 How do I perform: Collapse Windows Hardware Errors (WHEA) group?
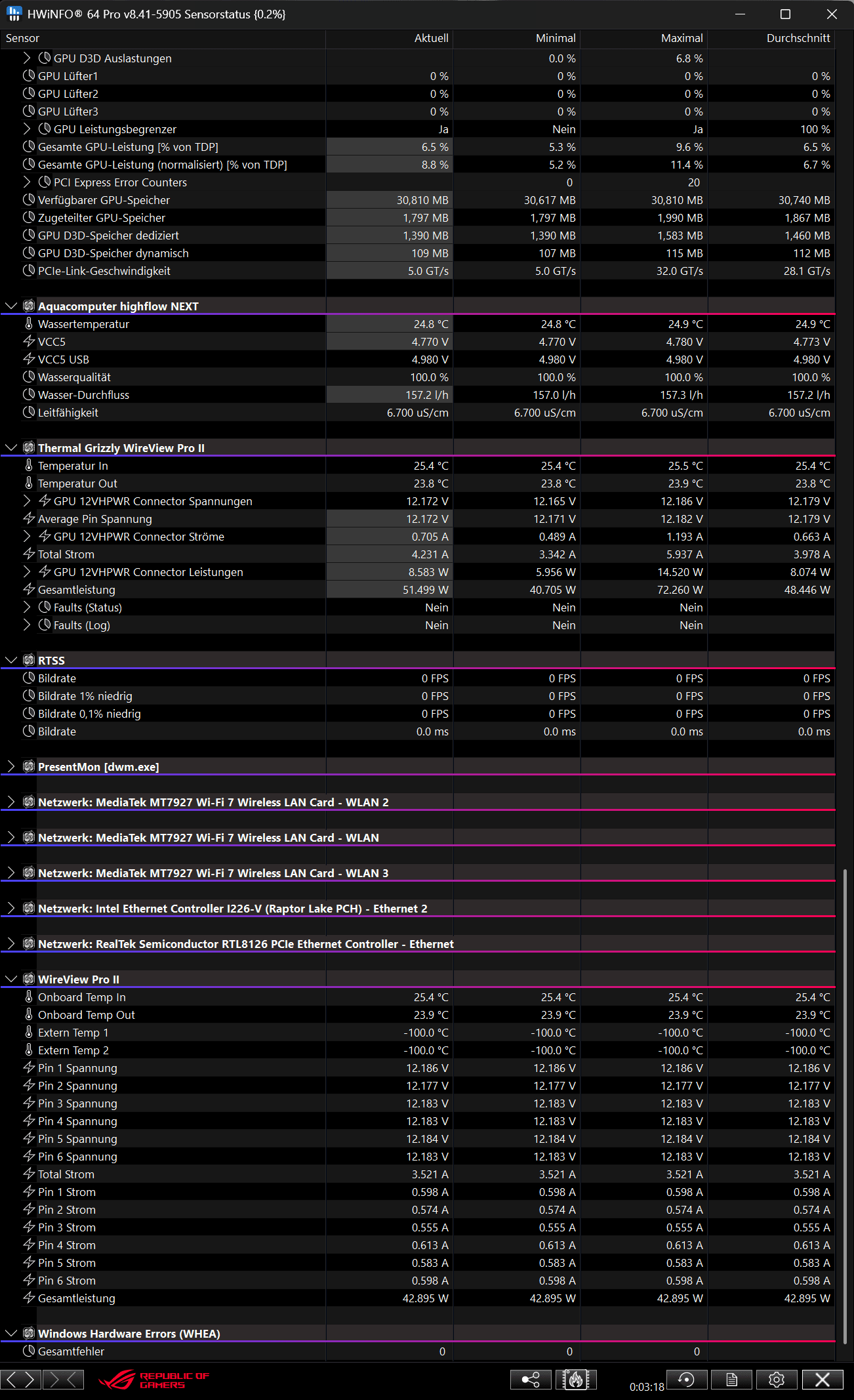coord(11,1333)
